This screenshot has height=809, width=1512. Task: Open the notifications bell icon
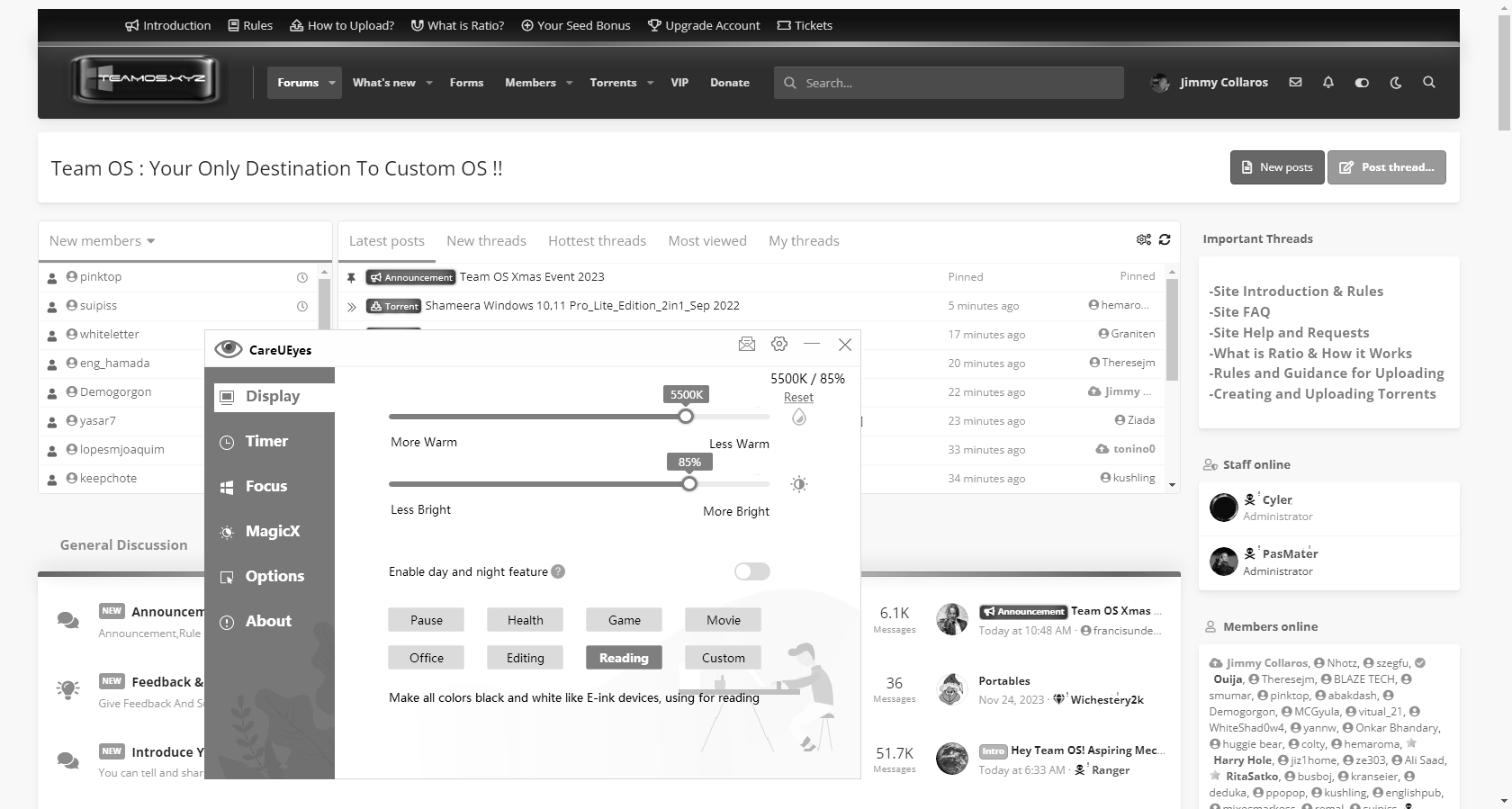[x=1328, y=82]
